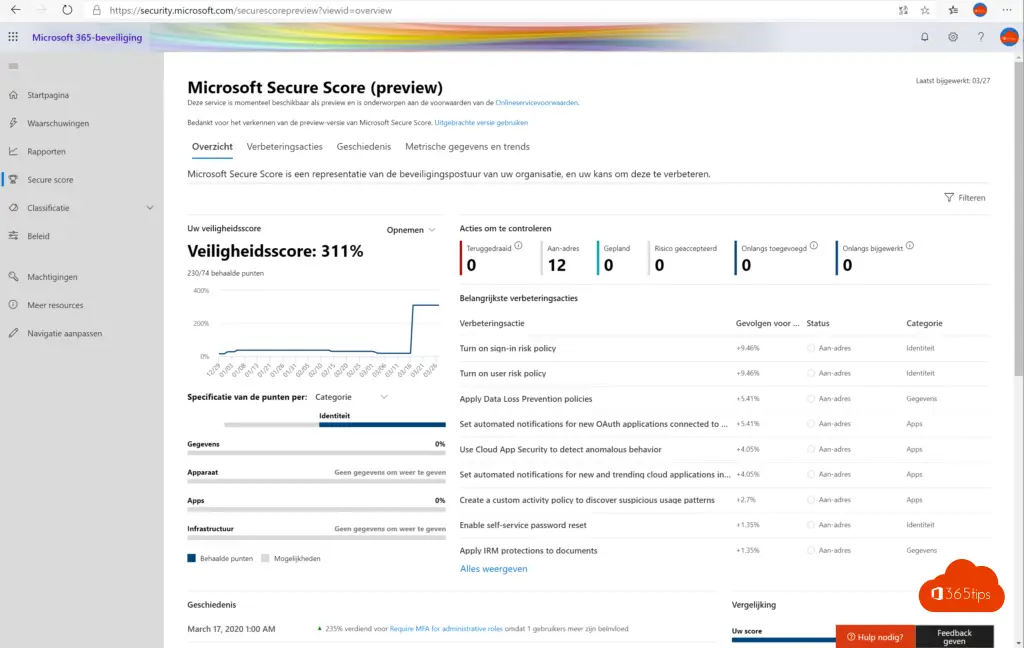Open Enable self-service password reset action
This screenshot has height=648, width=1024.
pyautogui.click(x=522, y=525)
